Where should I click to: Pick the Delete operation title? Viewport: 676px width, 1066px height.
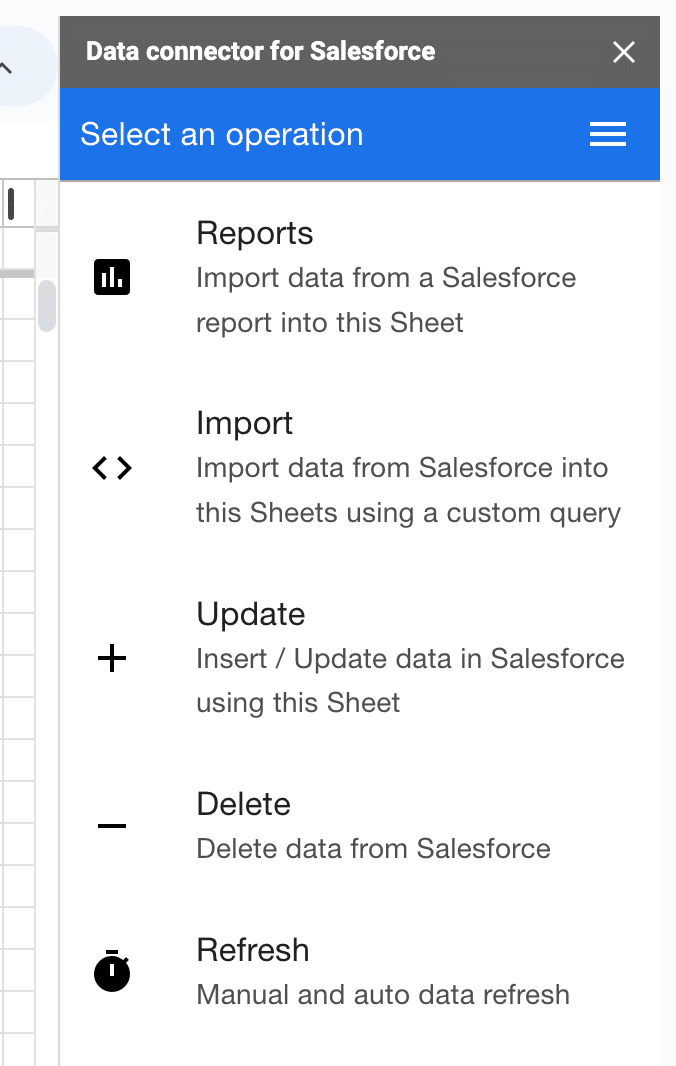(x=243, y=804)
